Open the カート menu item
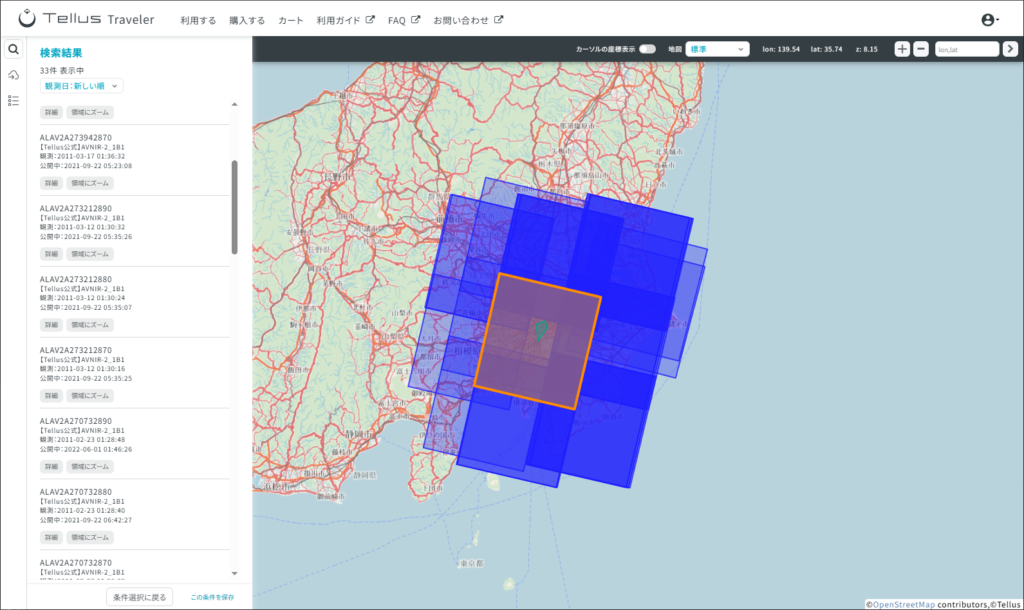The height and width of the screenshot is (610, 1024). (x=291, y=20)
